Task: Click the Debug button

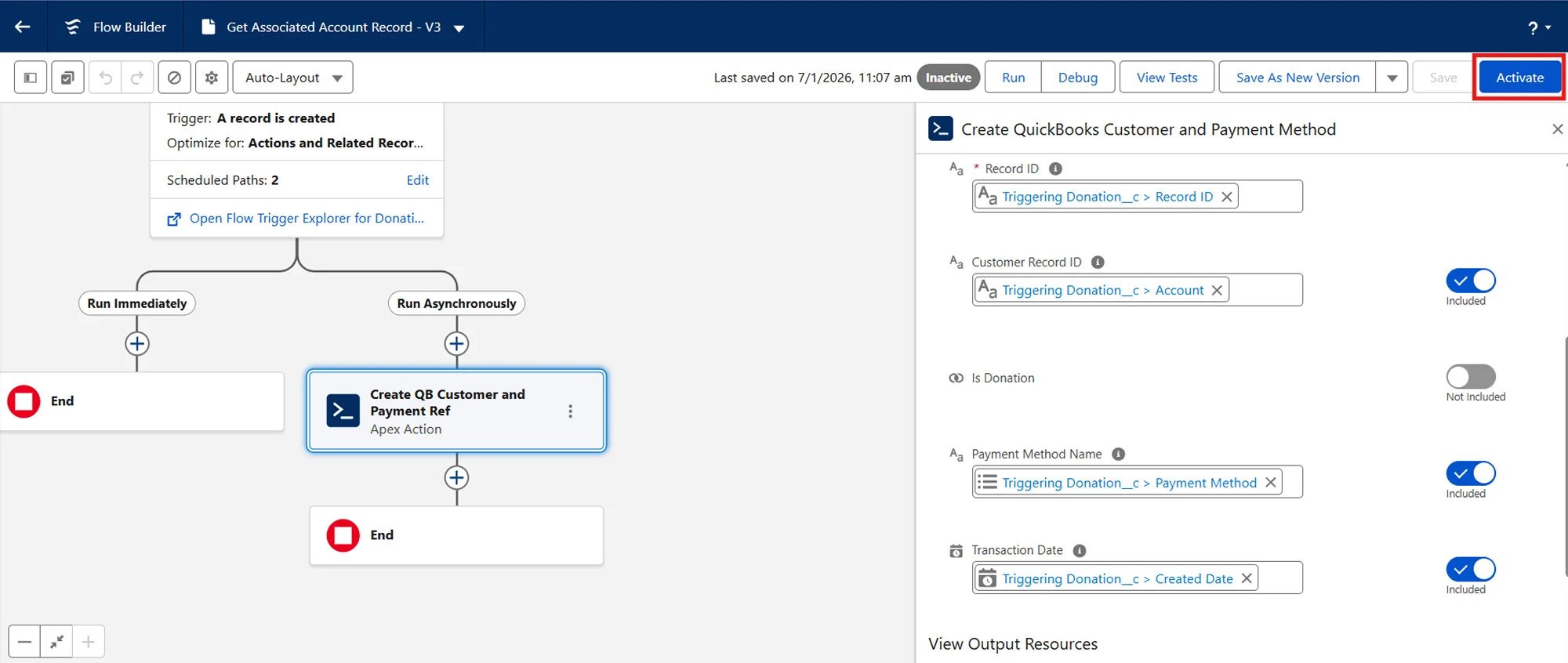Action: 1078,78
